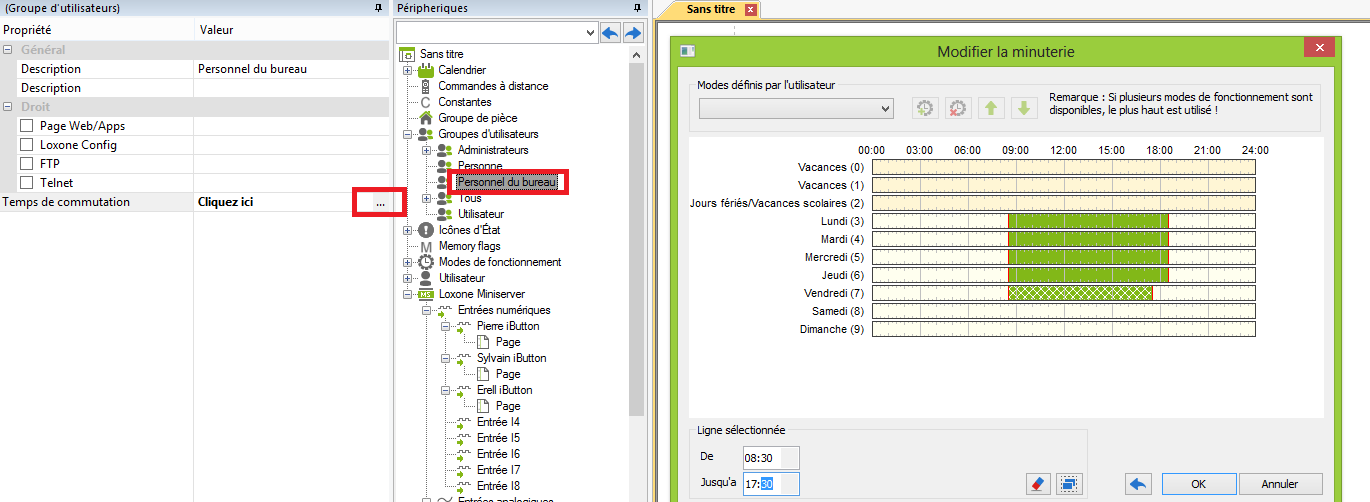
Task: Click the eraser icon in minuterie dialog
Action: [1037, 484]
